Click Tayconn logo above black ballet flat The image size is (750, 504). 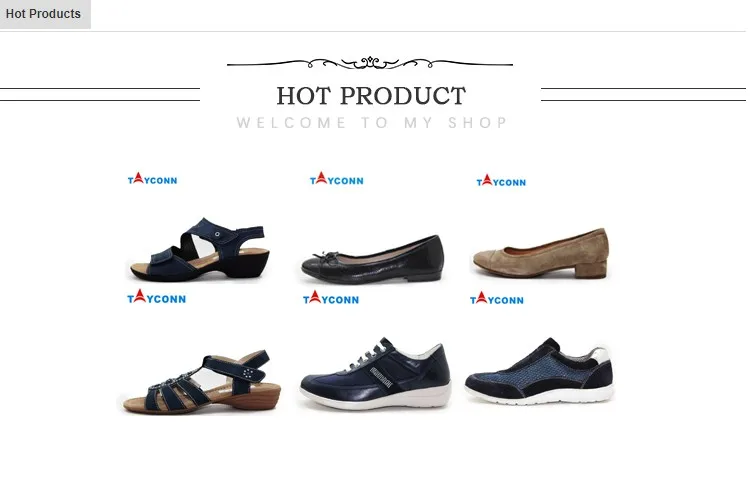(x=337, y=179)
